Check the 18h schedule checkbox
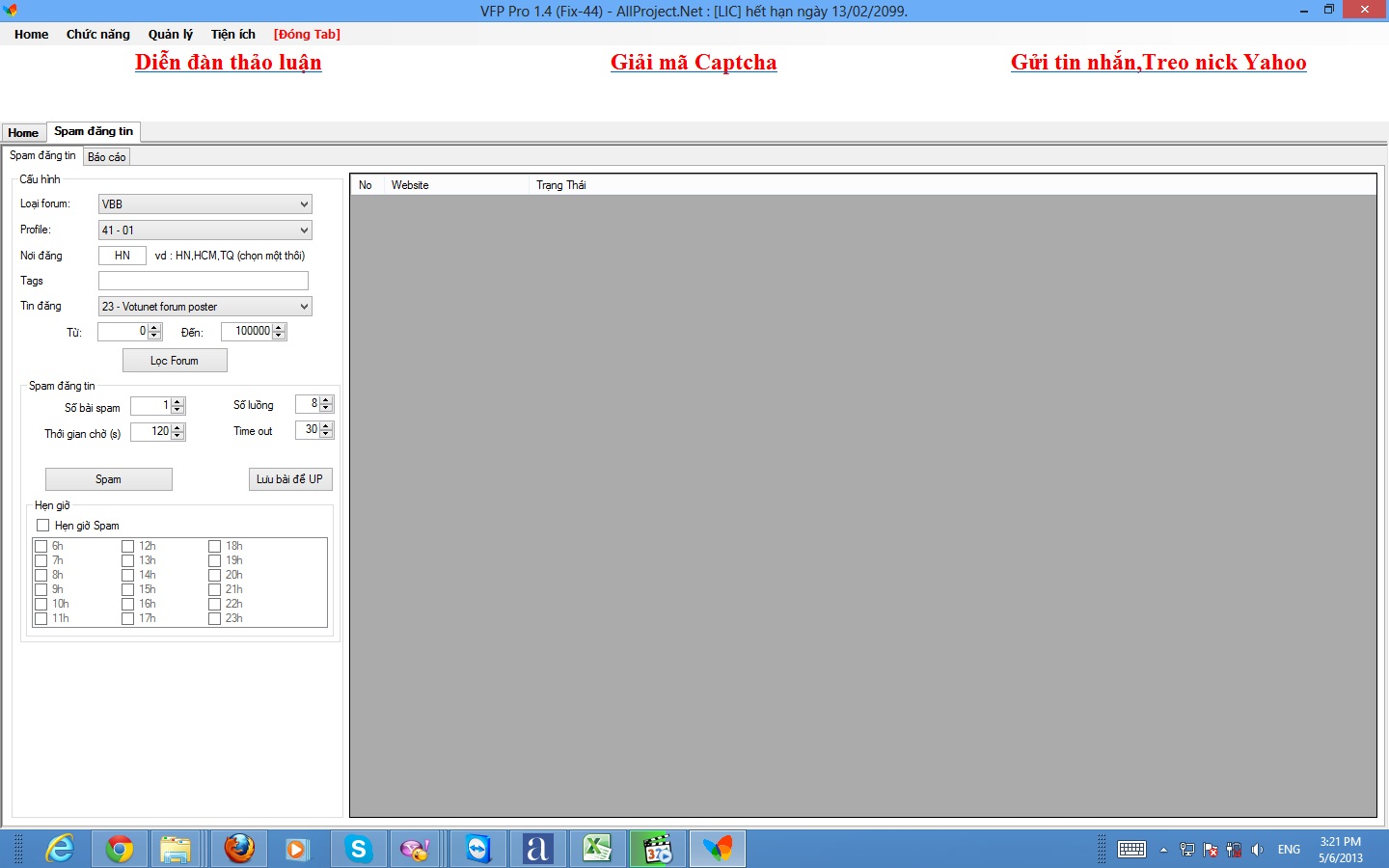 214,546
